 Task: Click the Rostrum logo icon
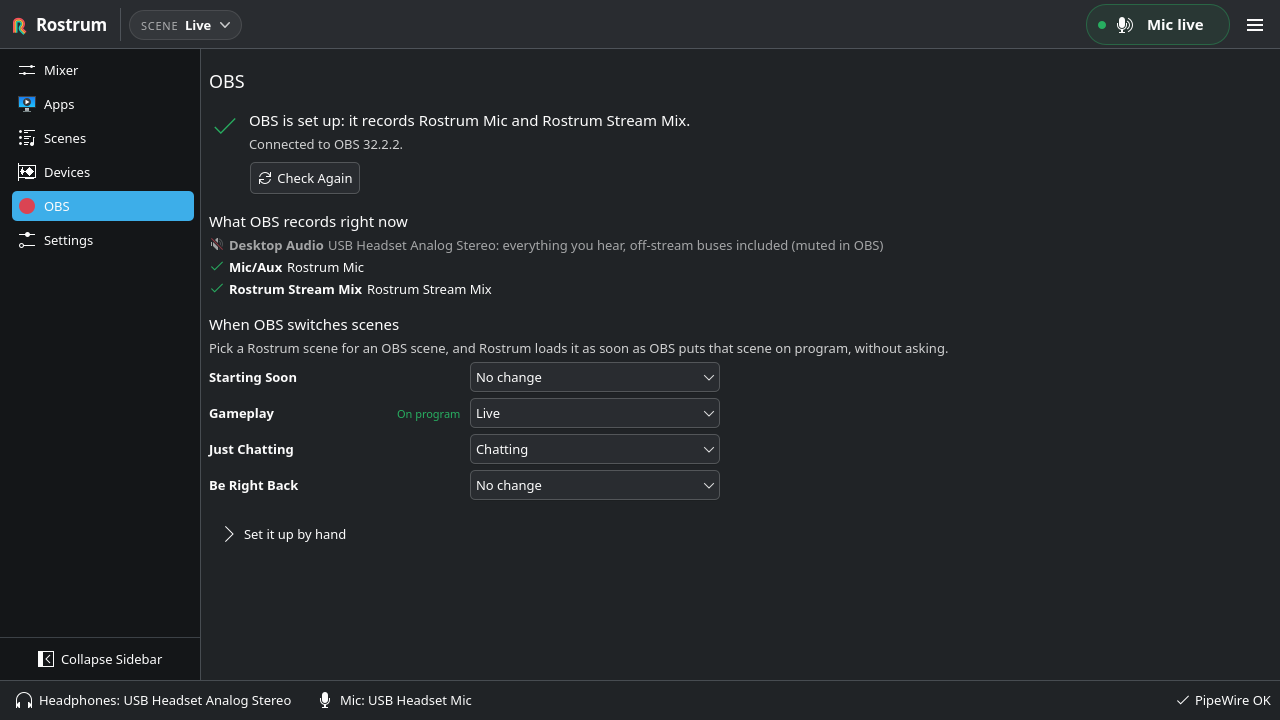tap(19, 25)
